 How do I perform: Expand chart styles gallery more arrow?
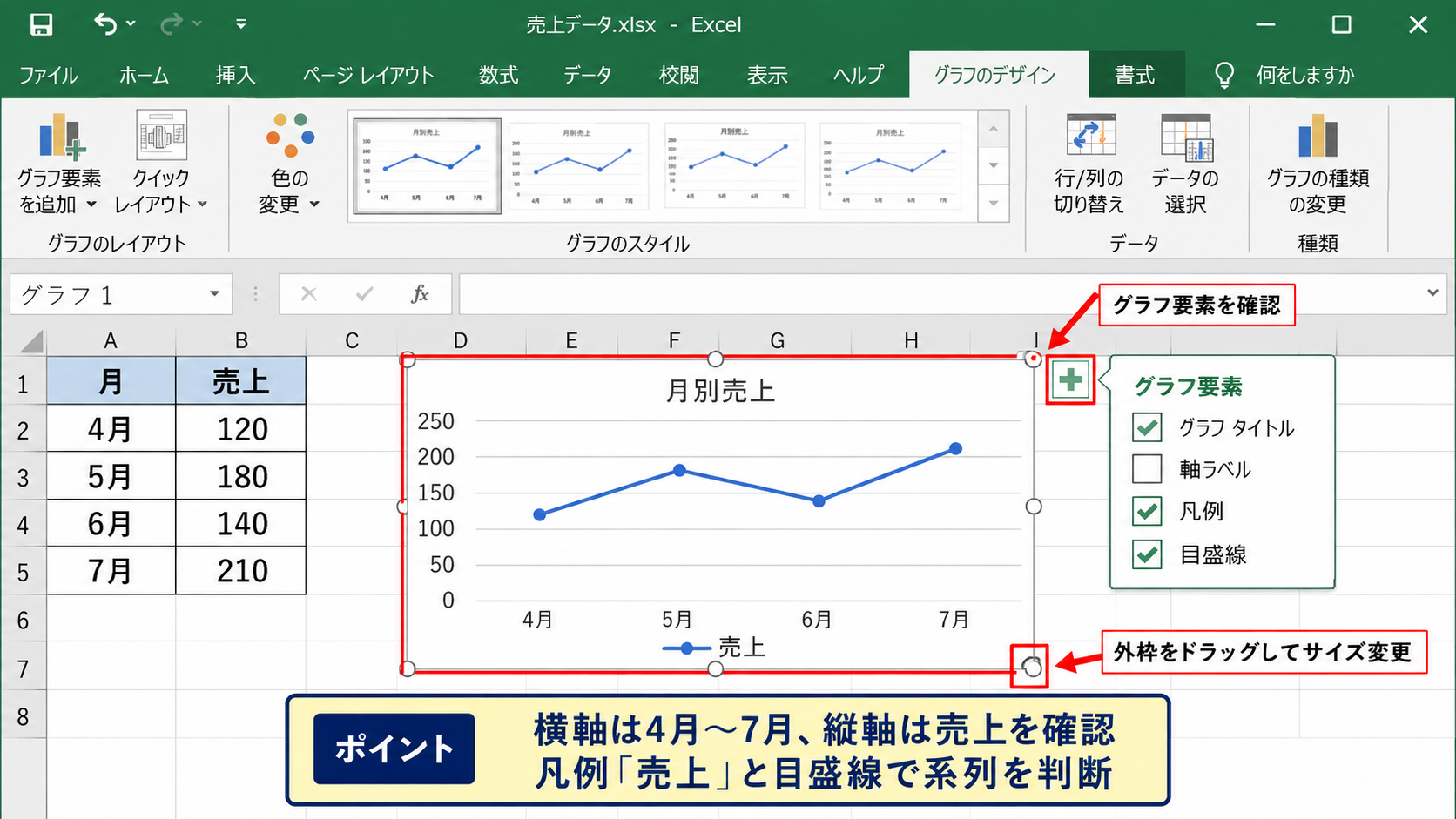(x=993, y=204)
